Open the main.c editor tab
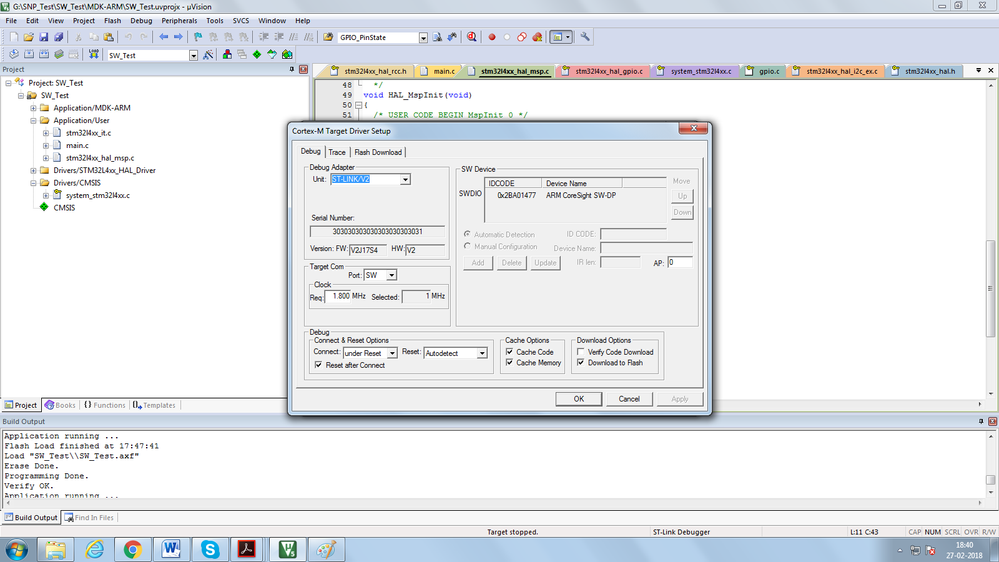Viewport: 999px width, 562px height. click(438, 71)
